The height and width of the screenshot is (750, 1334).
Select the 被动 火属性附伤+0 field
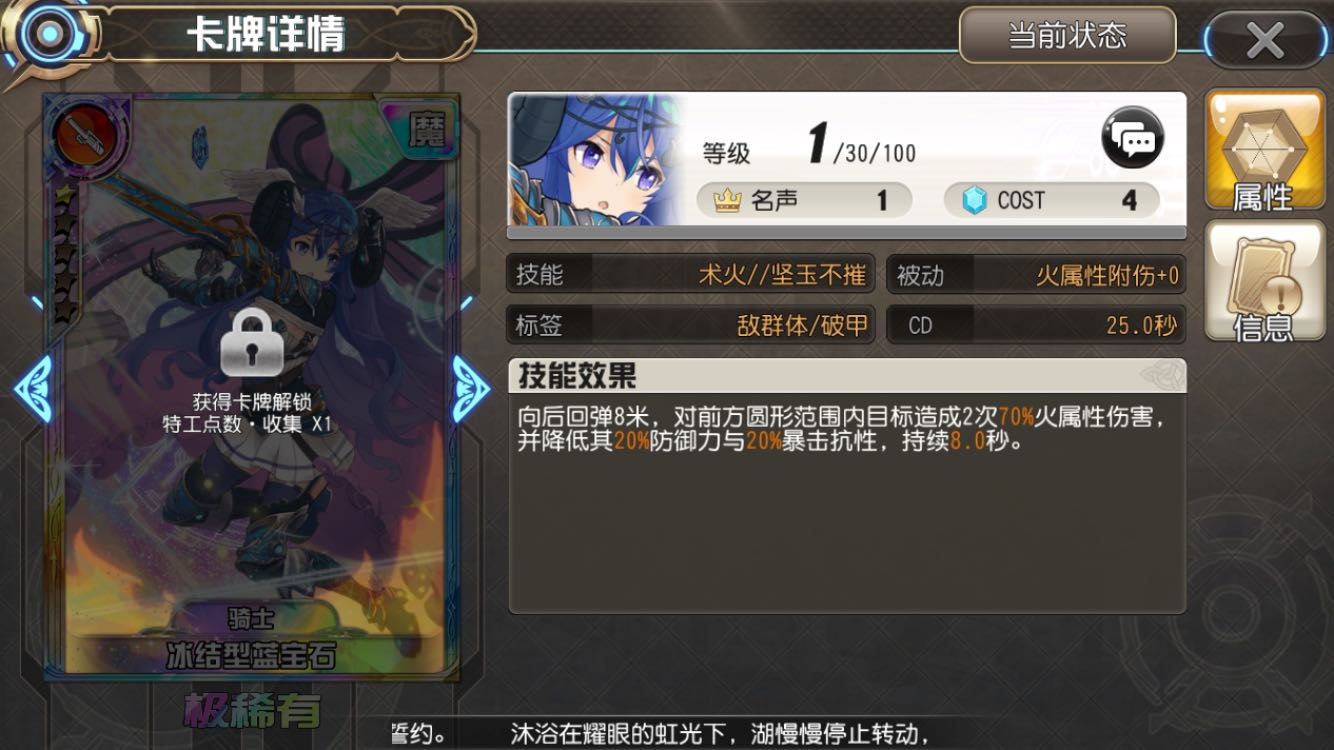pyautogui.click(x=1037, y=274)
